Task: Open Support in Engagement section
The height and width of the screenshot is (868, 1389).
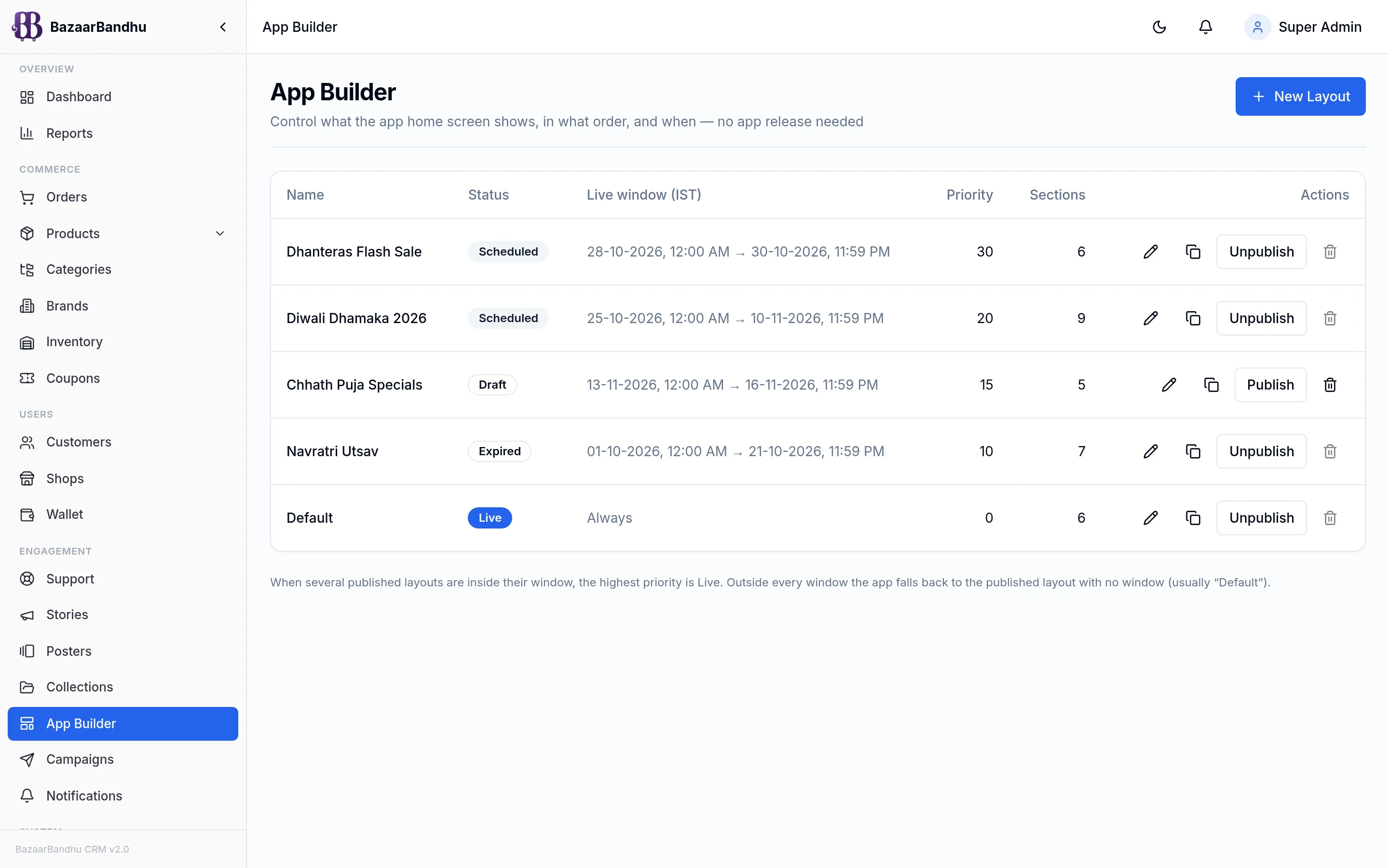Action: tap(123, 579)
